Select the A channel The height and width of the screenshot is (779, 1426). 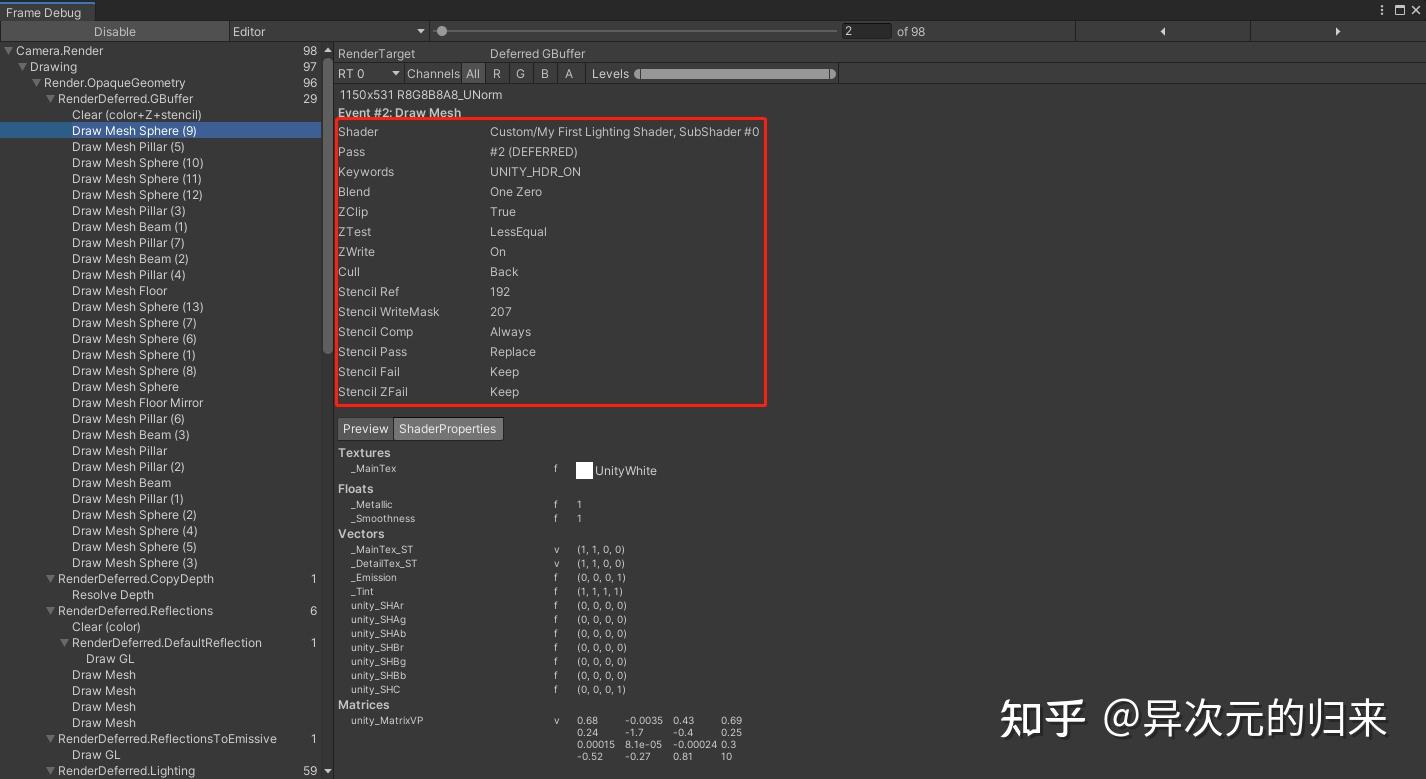[x=569, y=73]
